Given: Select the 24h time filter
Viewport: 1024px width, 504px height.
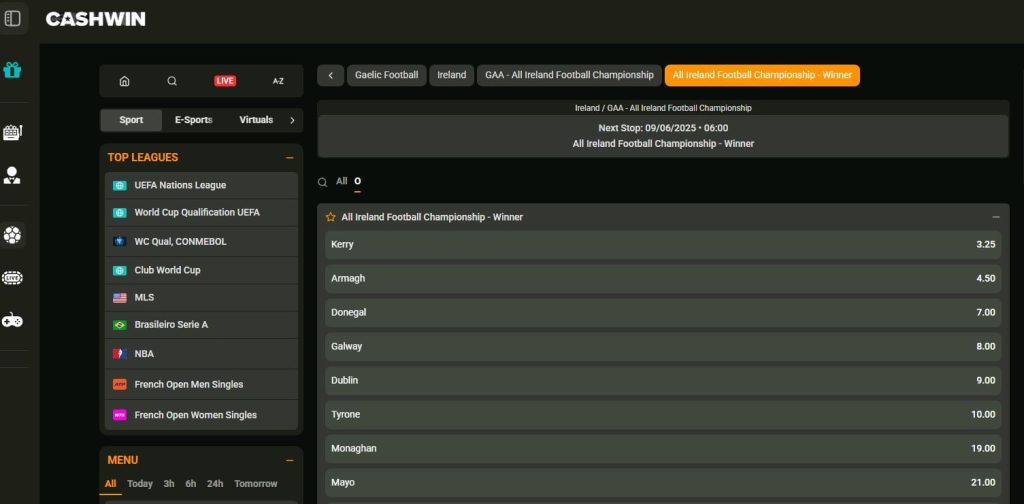Looking at the screenshot, I should click(215, 484).
